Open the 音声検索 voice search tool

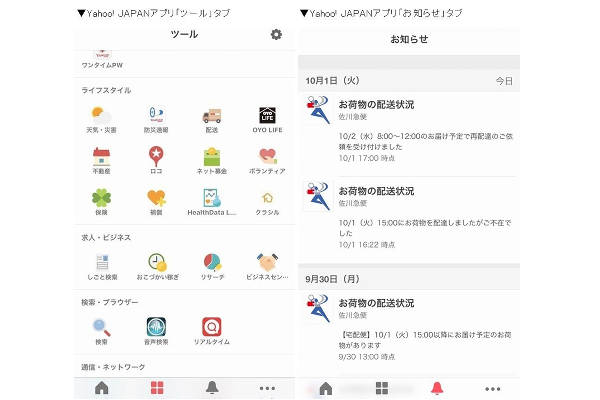(x=156, y=331)
